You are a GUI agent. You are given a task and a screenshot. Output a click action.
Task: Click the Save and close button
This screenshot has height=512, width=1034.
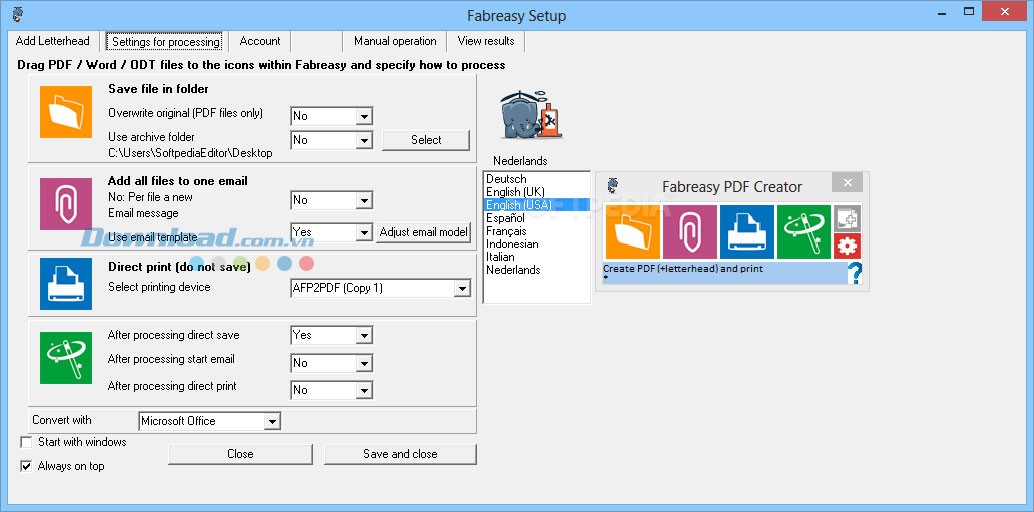click(x=400, y=454)
